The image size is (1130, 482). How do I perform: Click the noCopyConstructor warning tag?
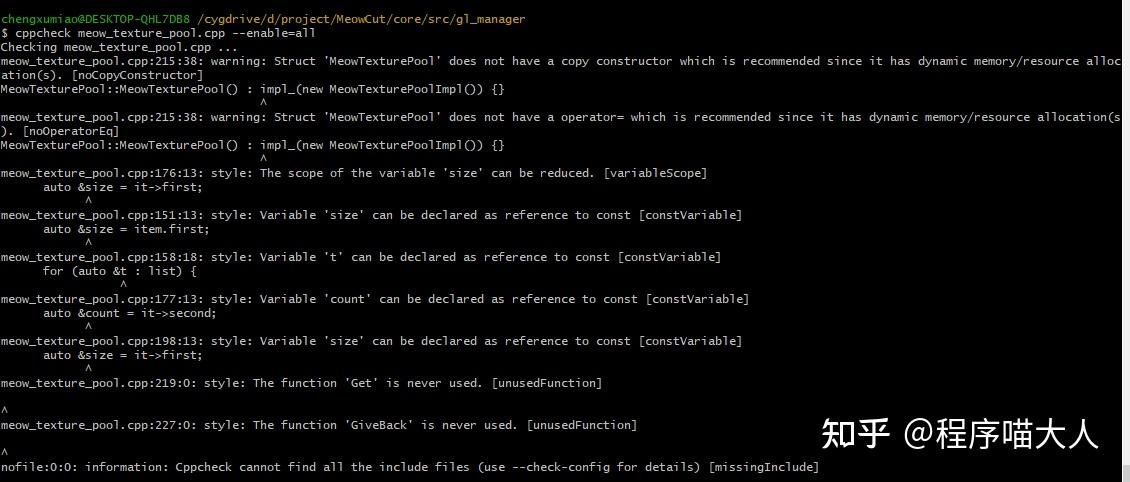point(137,75)
